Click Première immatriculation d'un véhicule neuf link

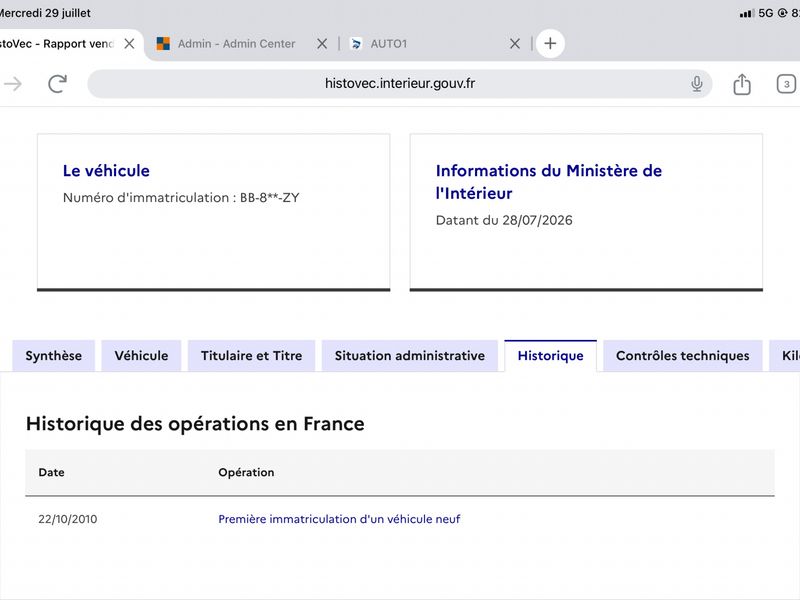pos(339,519)
